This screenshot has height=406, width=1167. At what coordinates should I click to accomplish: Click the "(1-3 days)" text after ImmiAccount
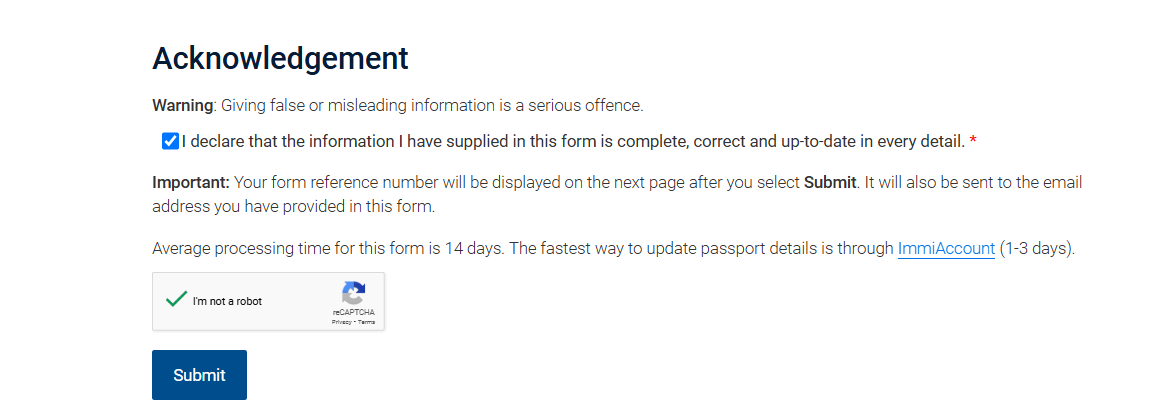(x=1037, y=248)
